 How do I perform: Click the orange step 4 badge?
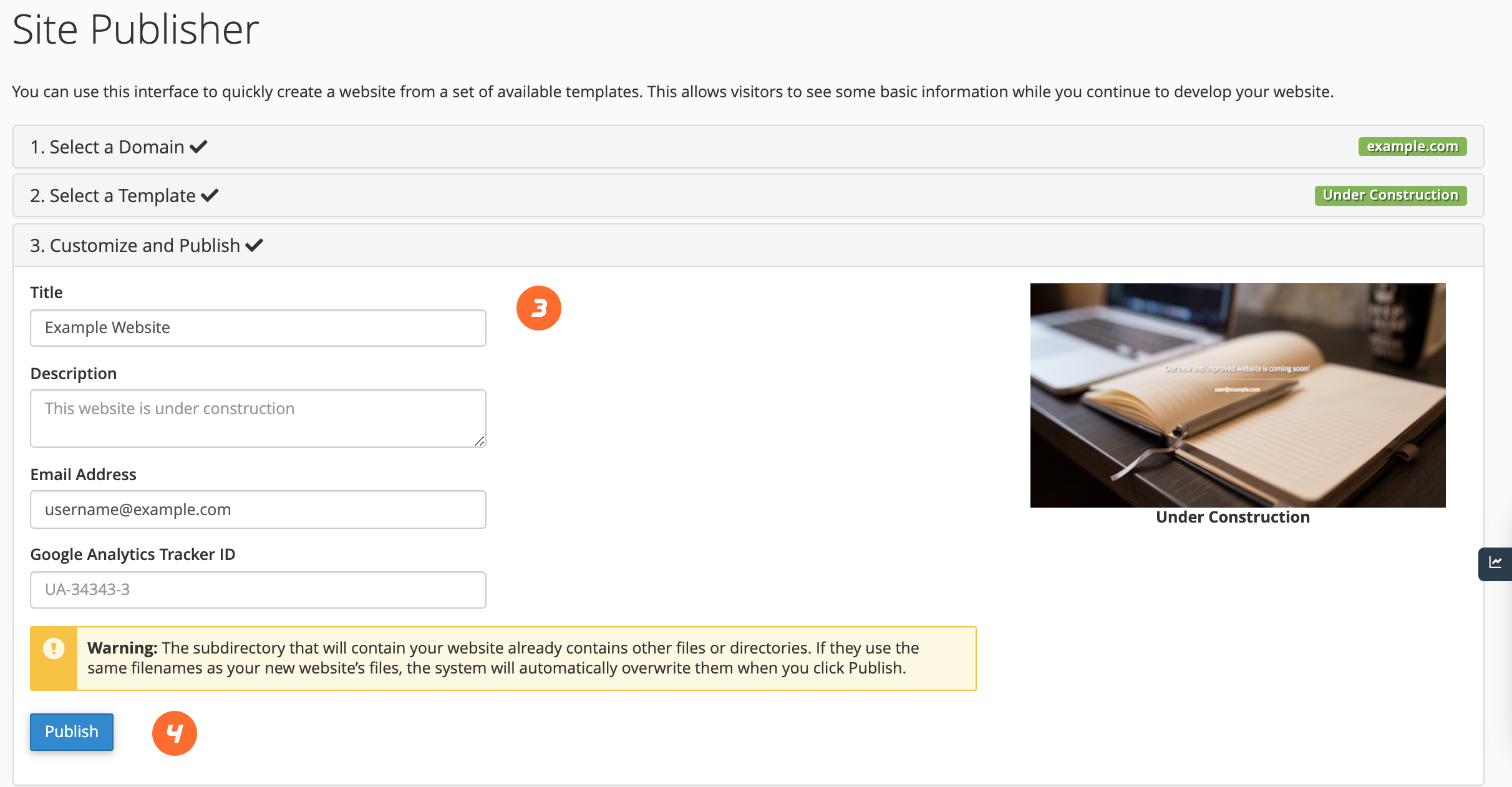click(x=175, y=733)
